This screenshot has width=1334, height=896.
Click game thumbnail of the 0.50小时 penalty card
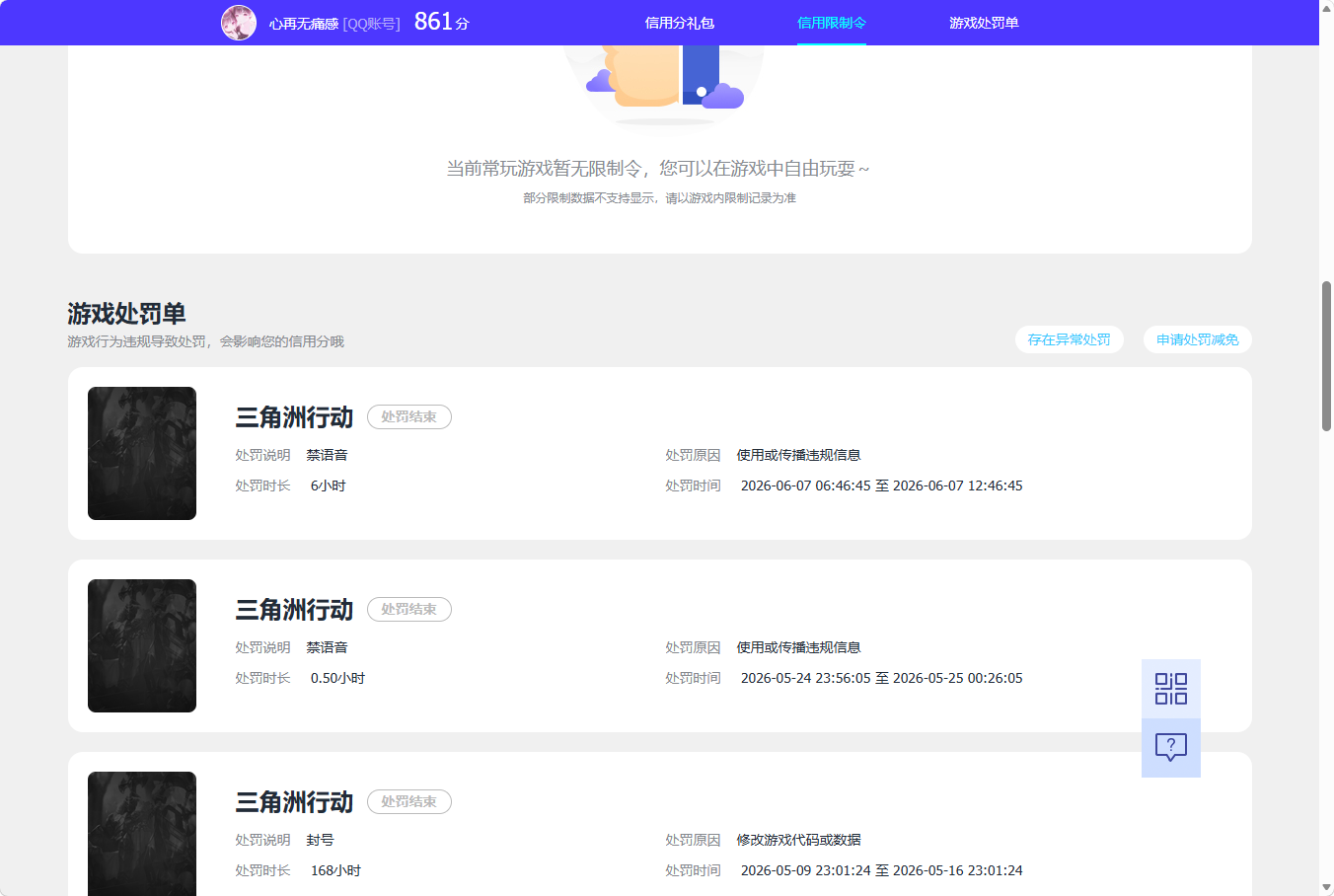[x=142, y=645]
